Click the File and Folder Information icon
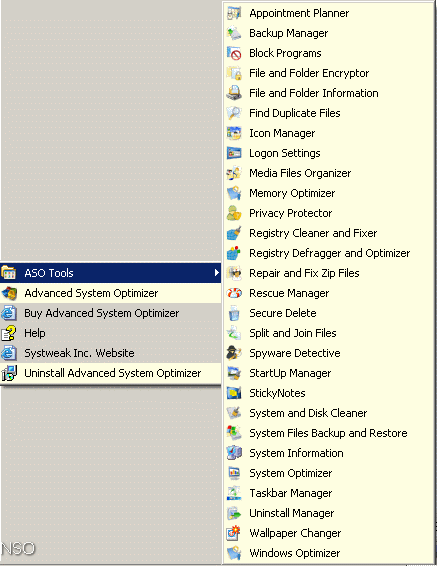 [234, 93]
